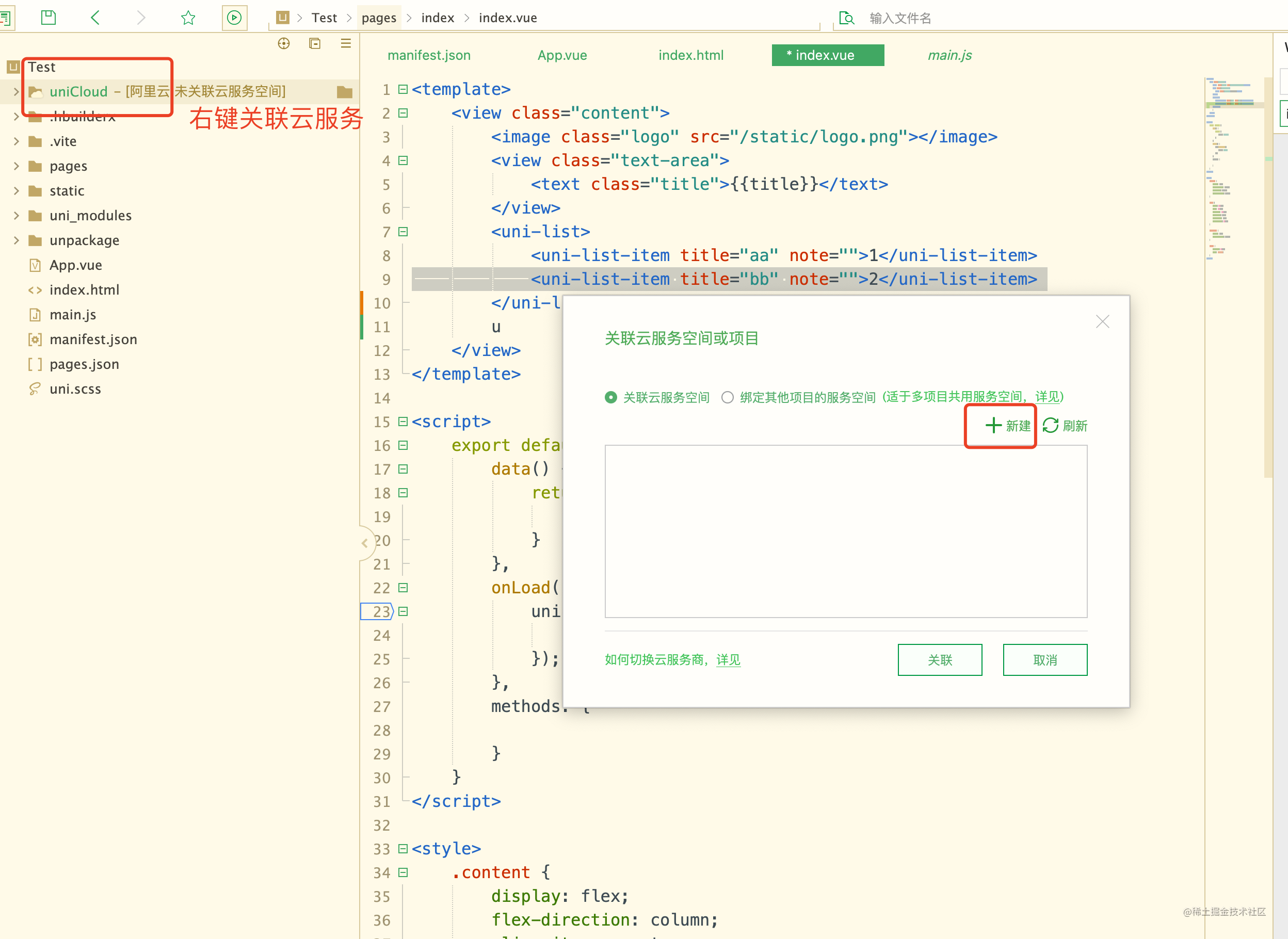Click the refresh 刷新 icon in dialog
The width and height of the screenshot is (1288, 939).
tap(1051, 426)
